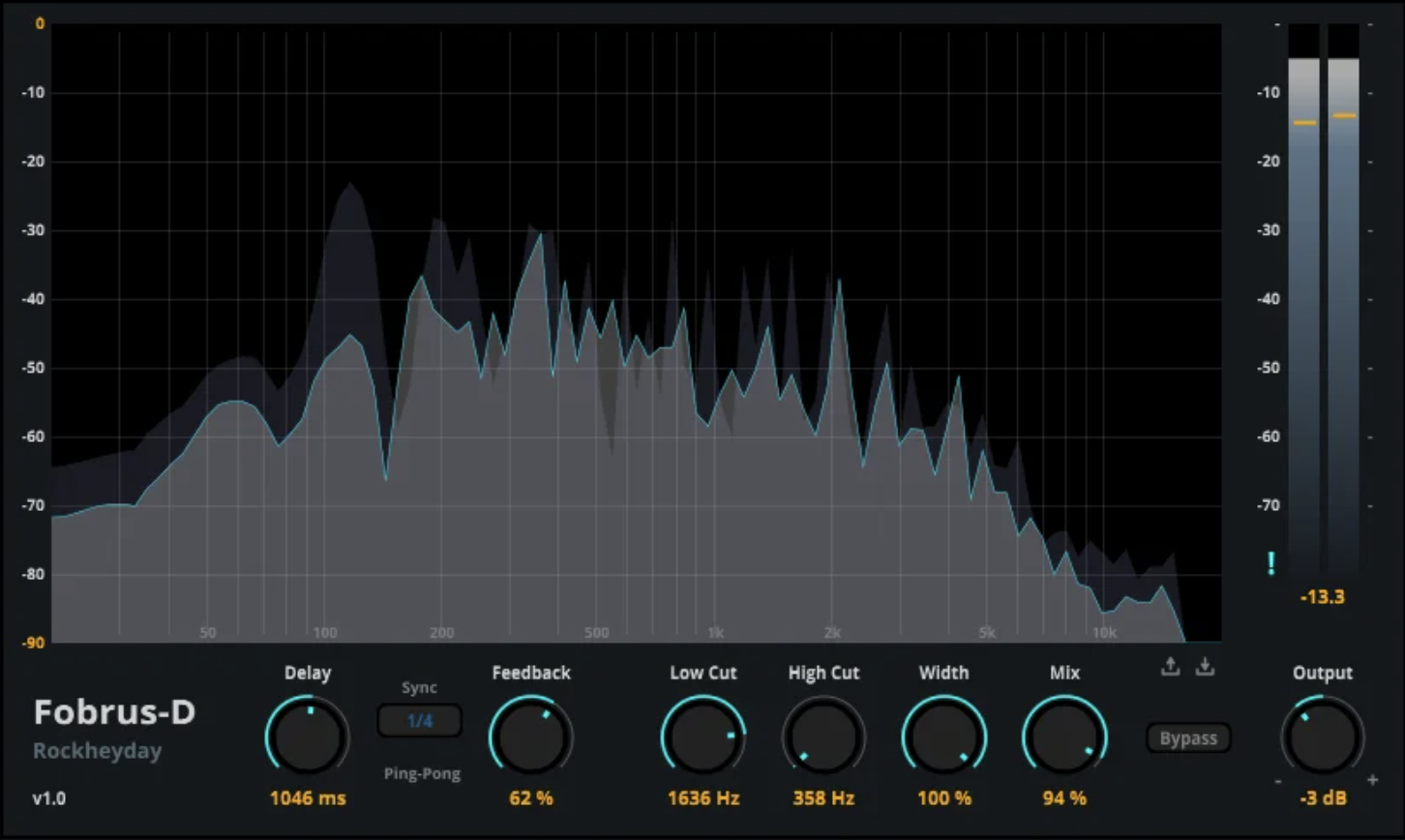Viewport: 1405px width, 840px height.
Task: Click the Delay label text
Action: [308, 673]
